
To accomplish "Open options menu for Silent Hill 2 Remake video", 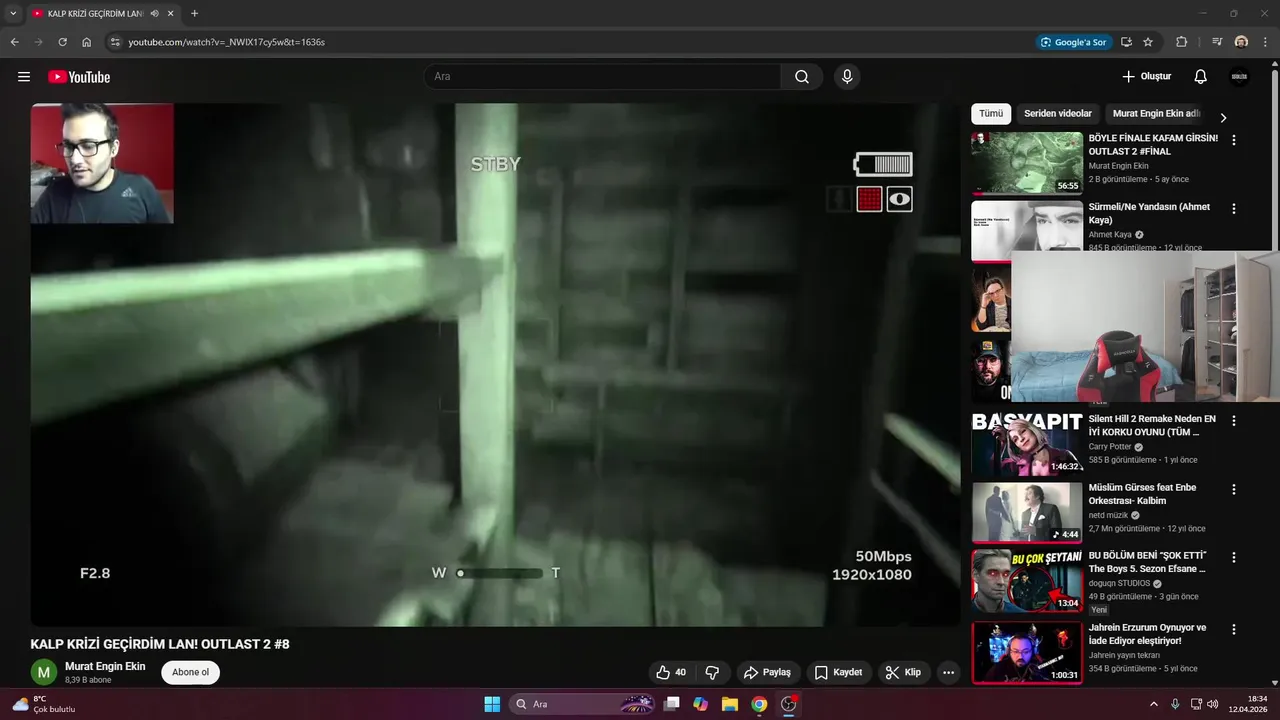I will tap(1234, 421).
